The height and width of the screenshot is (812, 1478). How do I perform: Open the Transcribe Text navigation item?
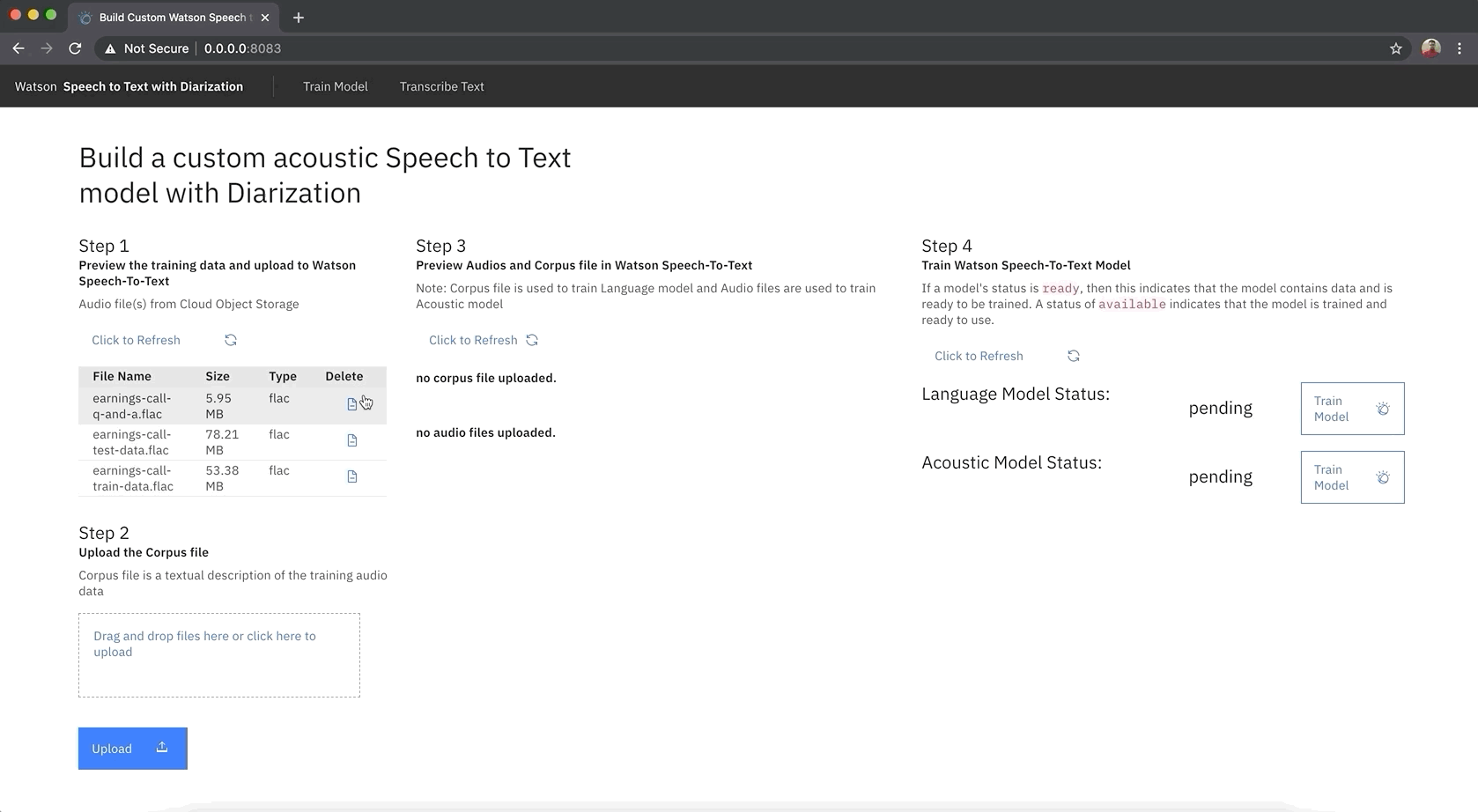click(442, 86)
